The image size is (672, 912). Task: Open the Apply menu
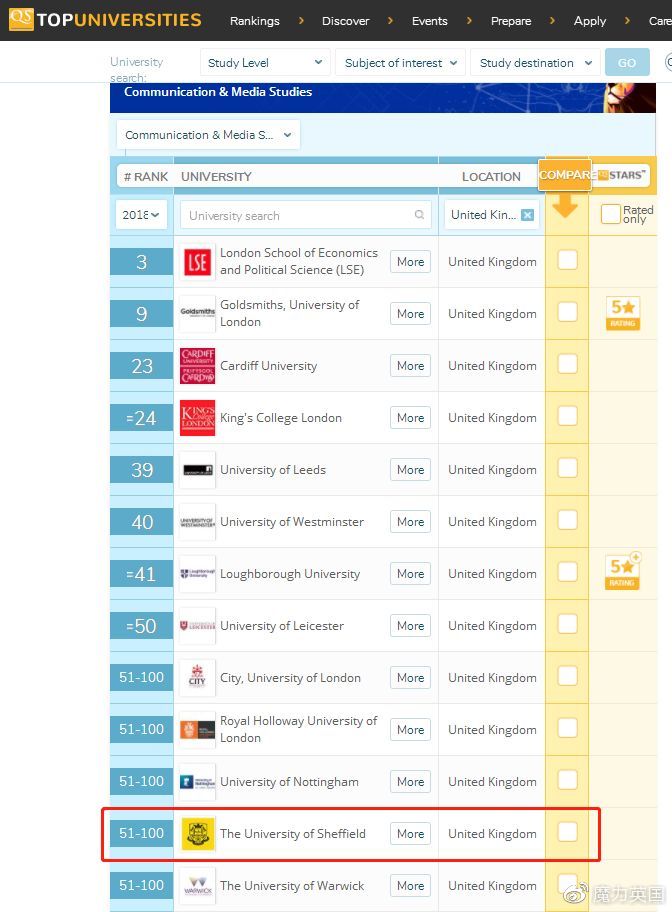point(589,21)
